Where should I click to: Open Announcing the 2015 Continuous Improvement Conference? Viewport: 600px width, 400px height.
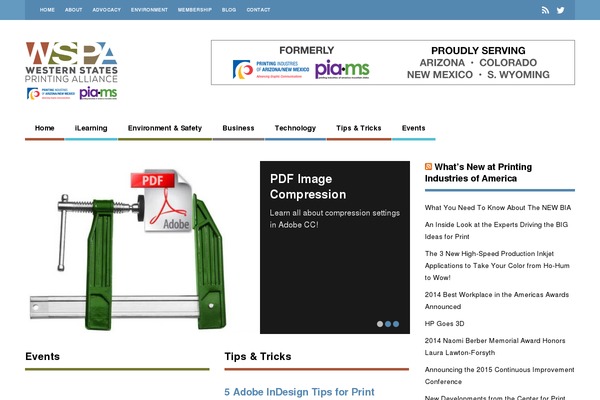(x=499, y=376)
